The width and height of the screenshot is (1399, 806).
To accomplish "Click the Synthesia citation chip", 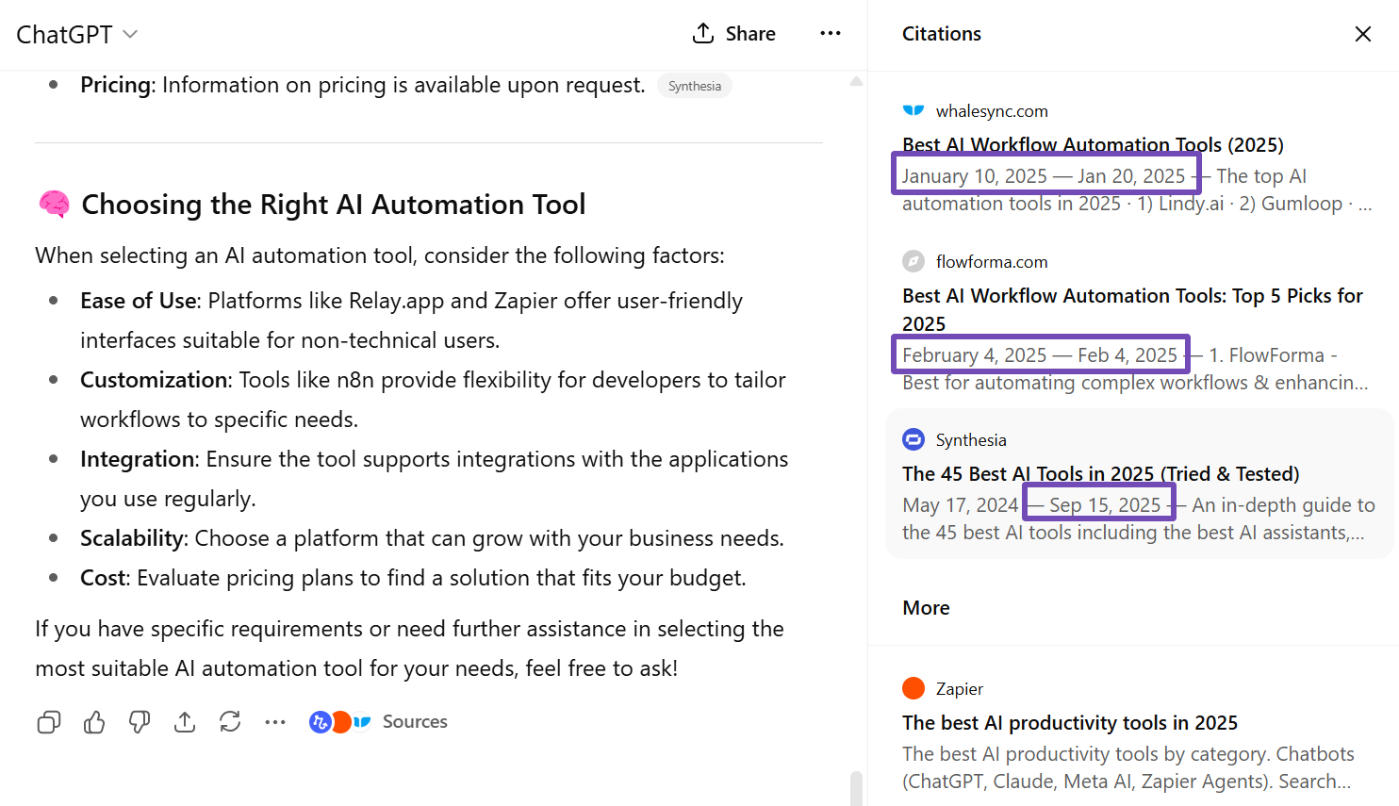I will point(694,86).
